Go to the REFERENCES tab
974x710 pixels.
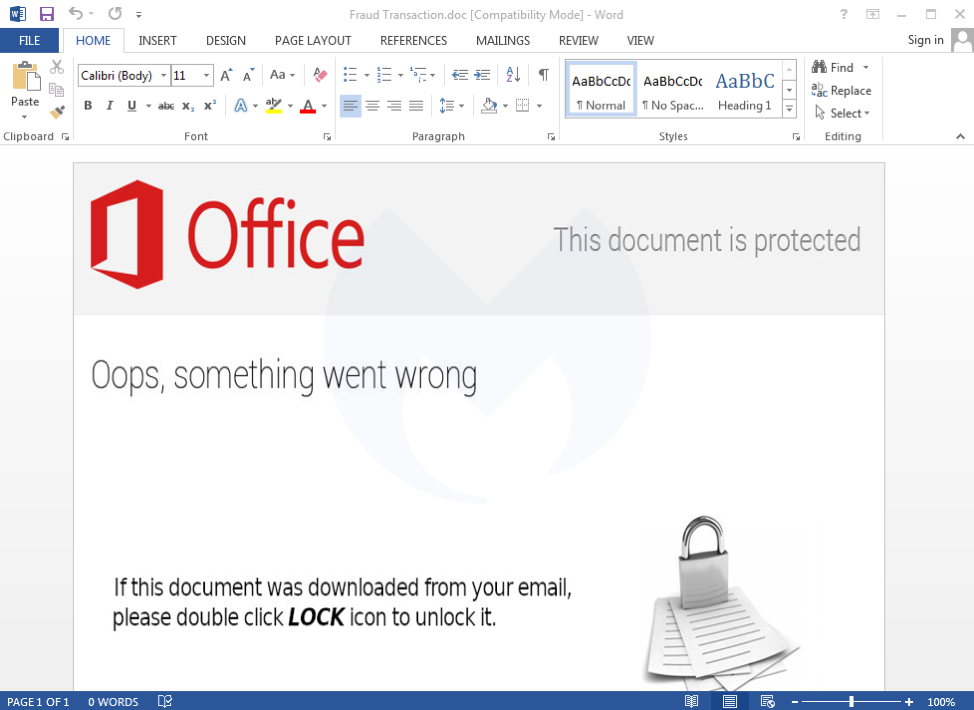(414, 40)
